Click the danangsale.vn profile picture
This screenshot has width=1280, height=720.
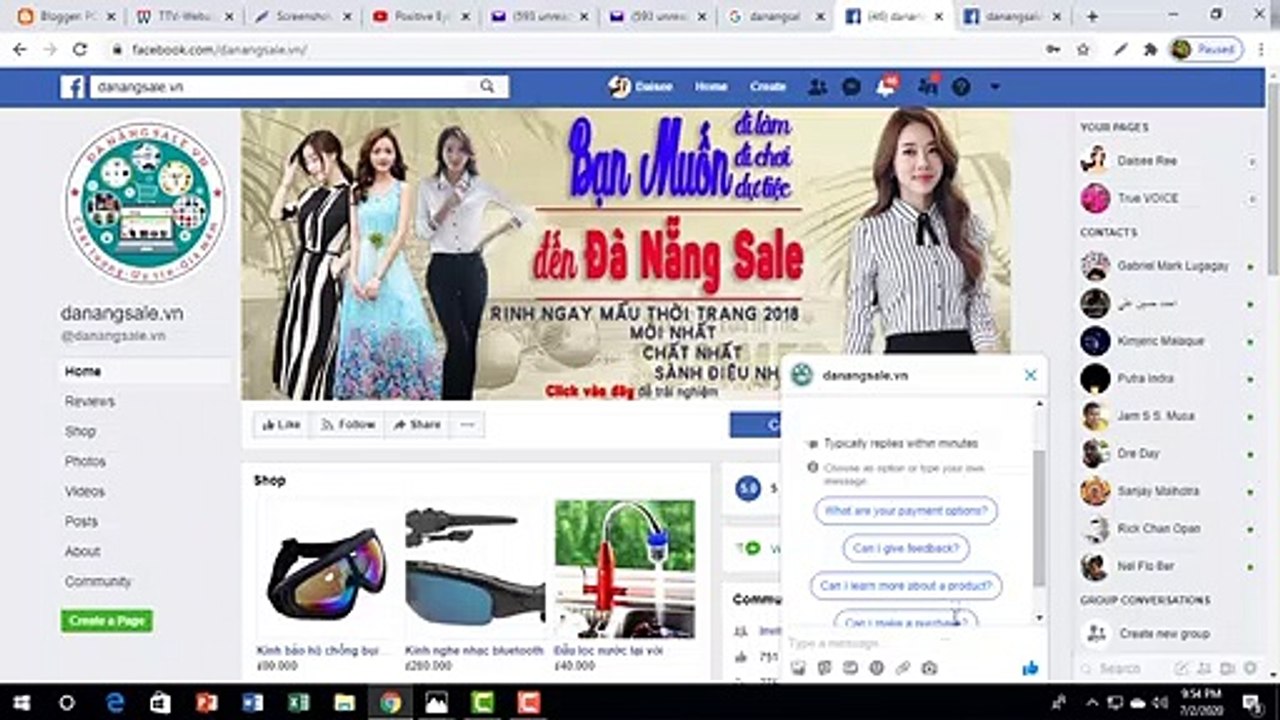(x=146, y=203)
